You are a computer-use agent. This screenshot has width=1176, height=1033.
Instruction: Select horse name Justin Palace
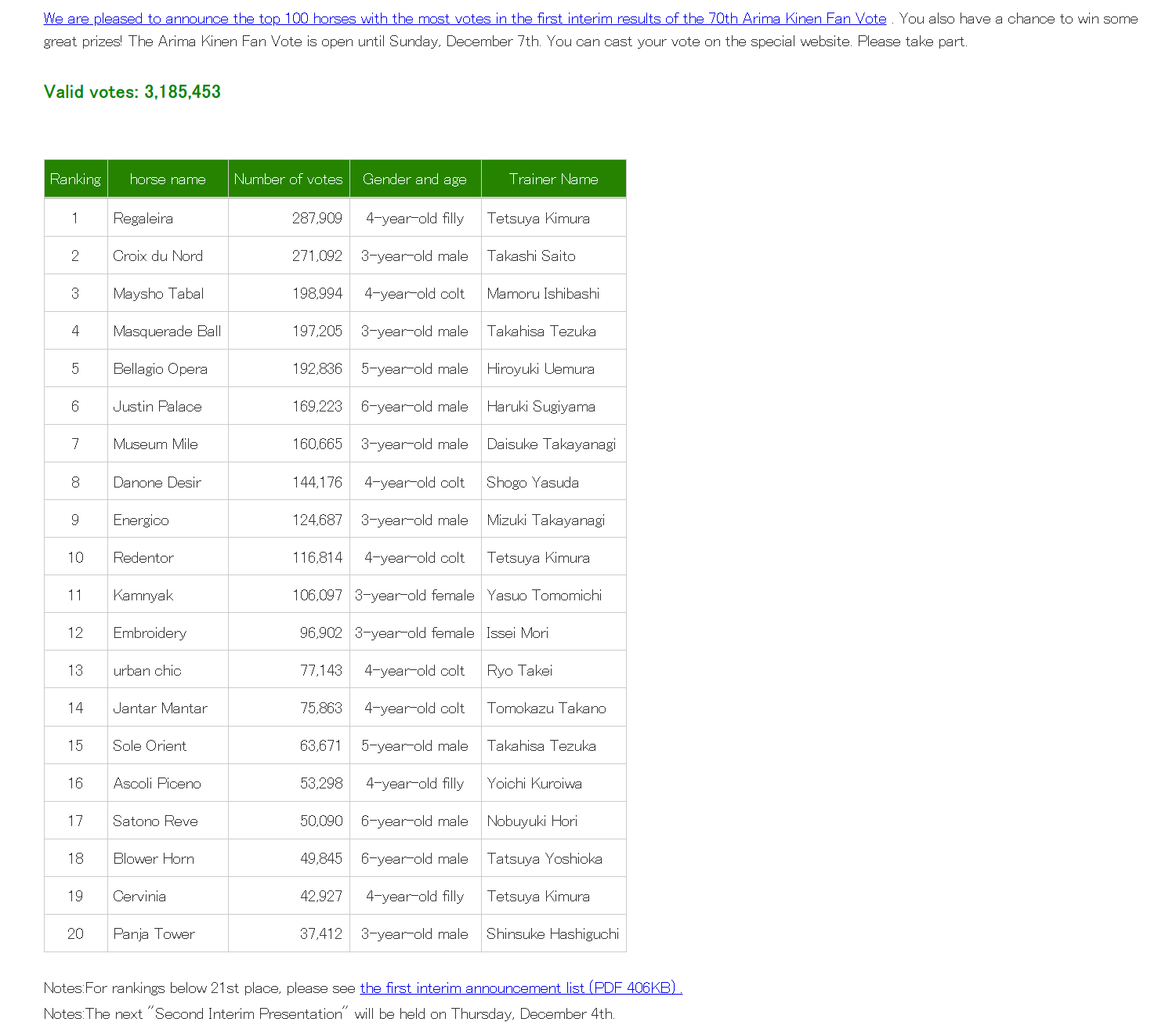[x=157, y=406]
